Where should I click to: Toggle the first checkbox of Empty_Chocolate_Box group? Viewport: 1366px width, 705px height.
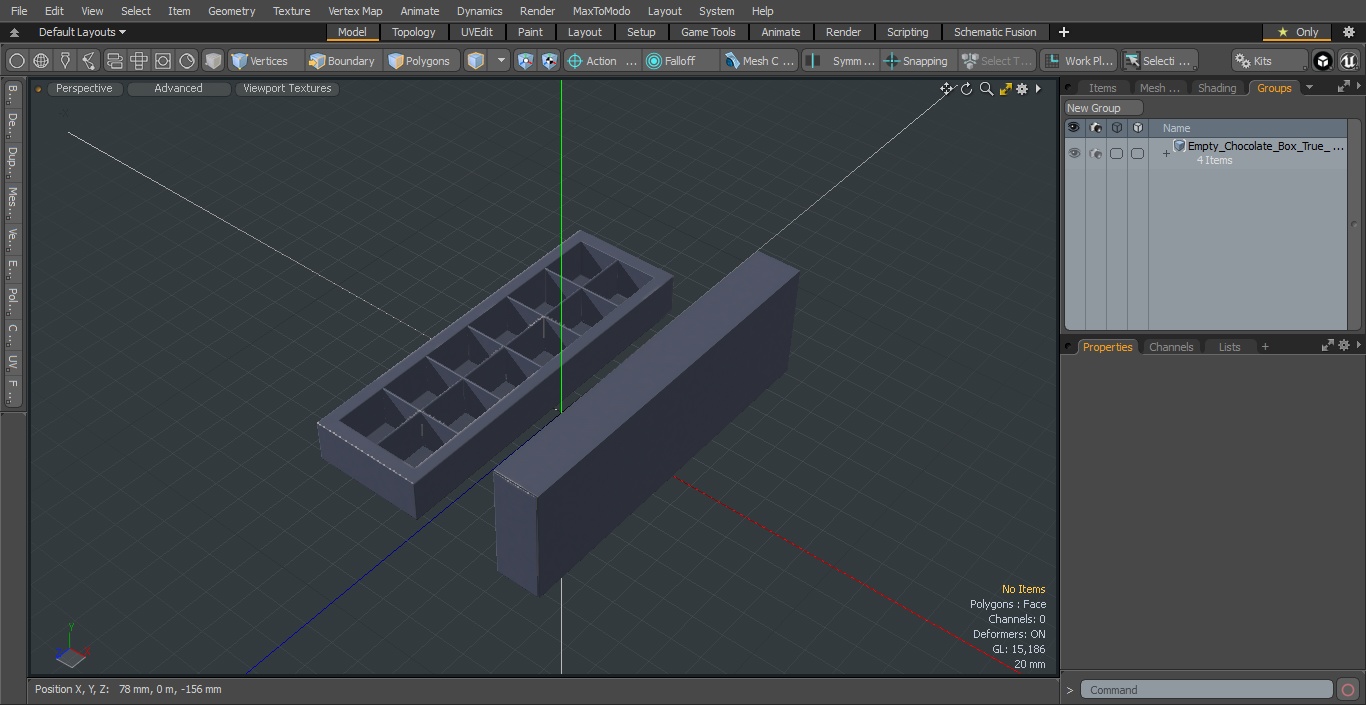(x=1116, y=153)
